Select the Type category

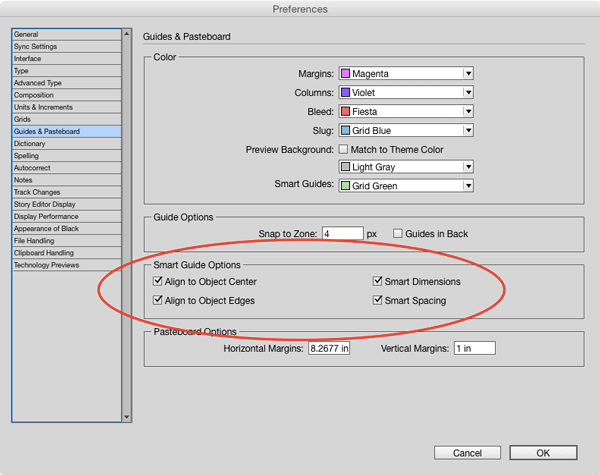(67, 71)
